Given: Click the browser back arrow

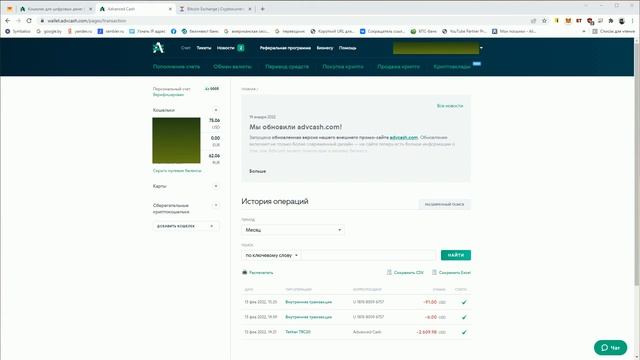Looking at the screenshot, I should coord(7,20).
